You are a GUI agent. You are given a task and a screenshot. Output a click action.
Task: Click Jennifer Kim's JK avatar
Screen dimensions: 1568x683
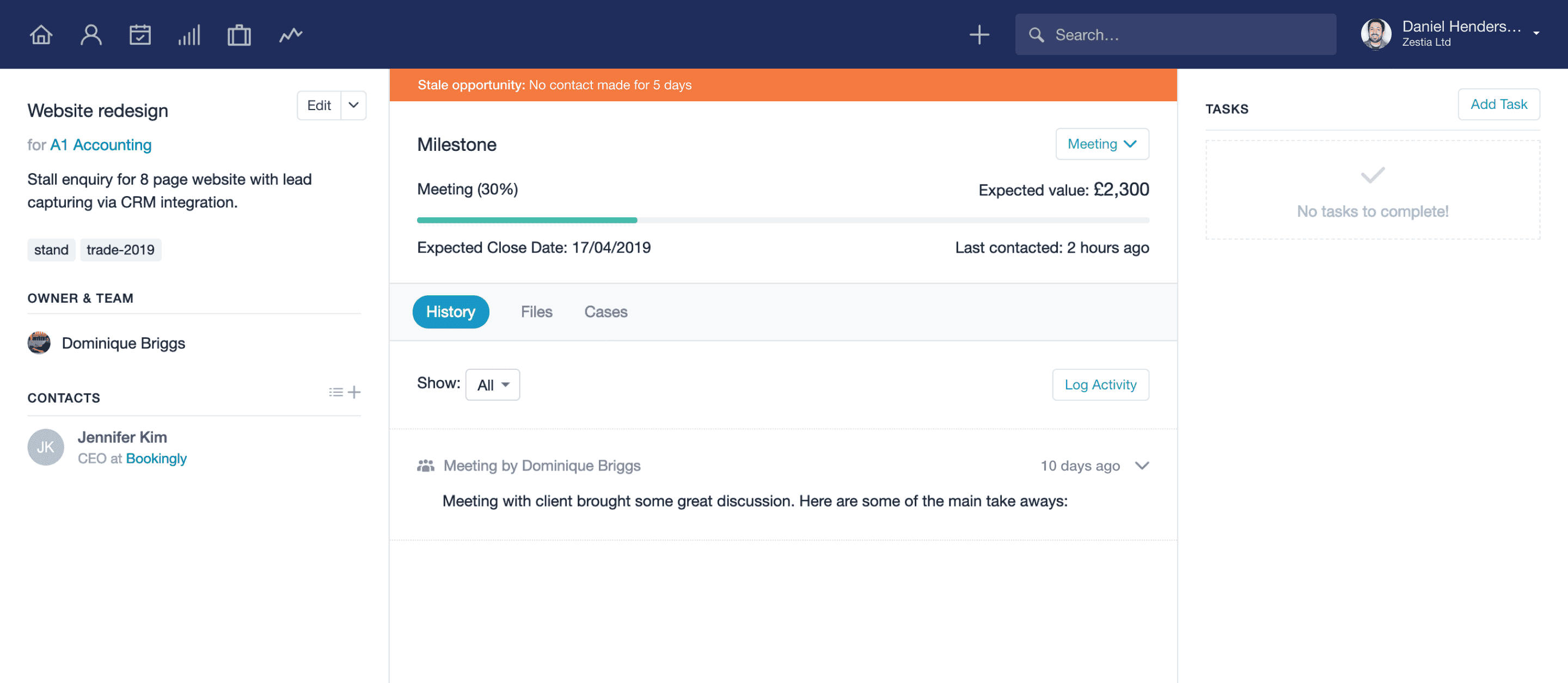pos(46,447)
